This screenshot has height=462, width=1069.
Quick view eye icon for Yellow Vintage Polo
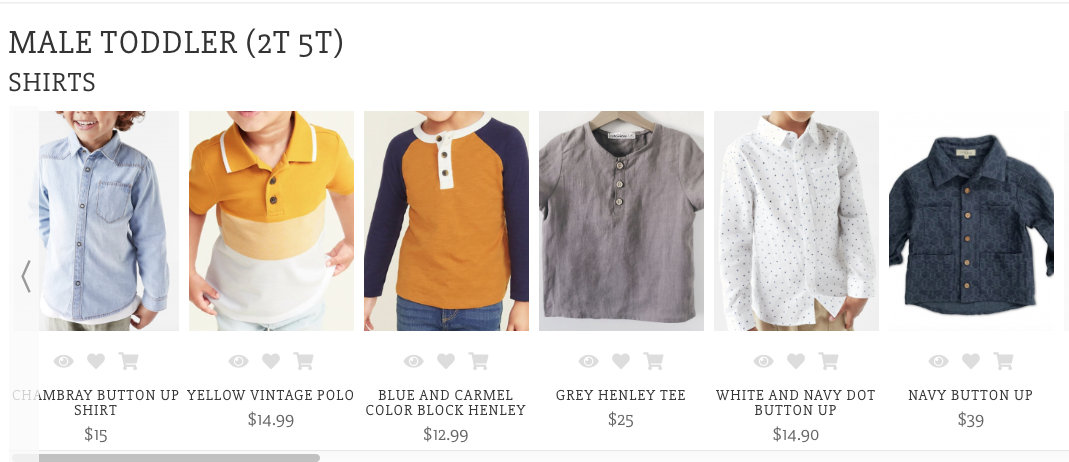click(x=239, y=361)
